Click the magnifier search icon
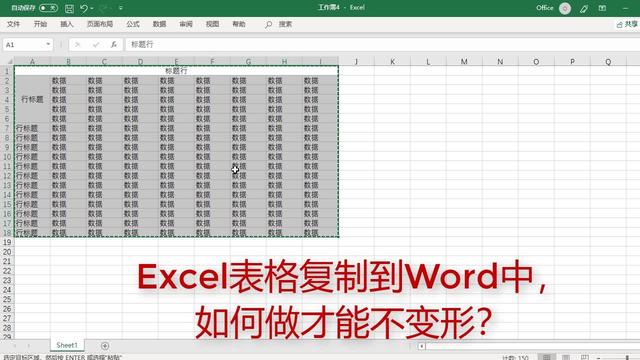Screen dimensions: 640x360 coord(268,24)
